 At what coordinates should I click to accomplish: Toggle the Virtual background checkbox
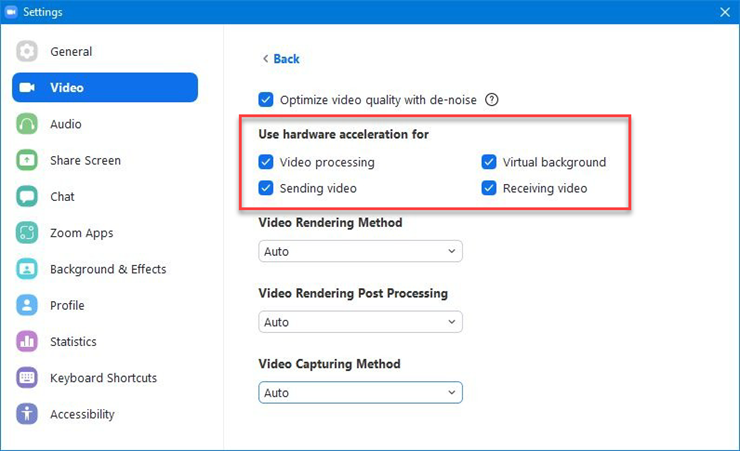coord(489,162)
